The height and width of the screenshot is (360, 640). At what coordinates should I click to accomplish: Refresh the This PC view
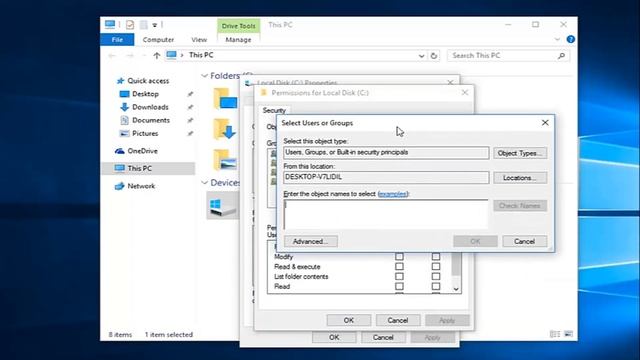[434, 56]
